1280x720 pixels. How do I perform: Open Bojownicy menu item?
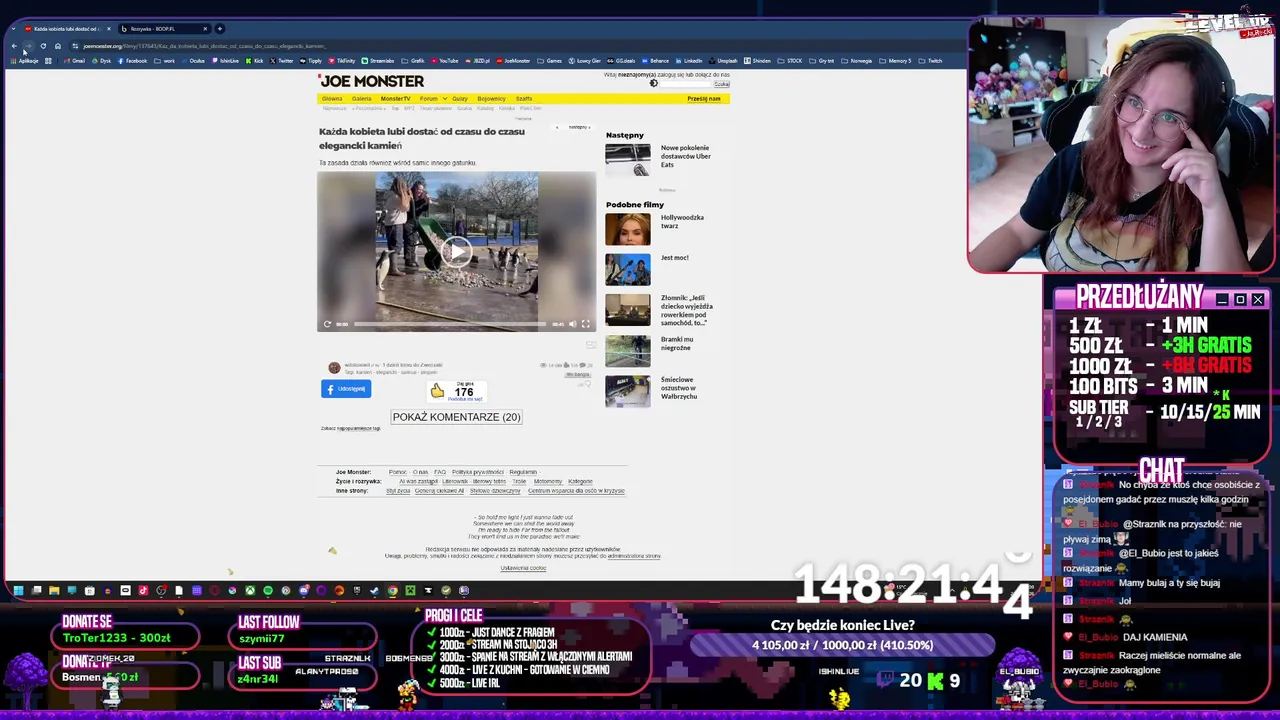tap(491, 99)
